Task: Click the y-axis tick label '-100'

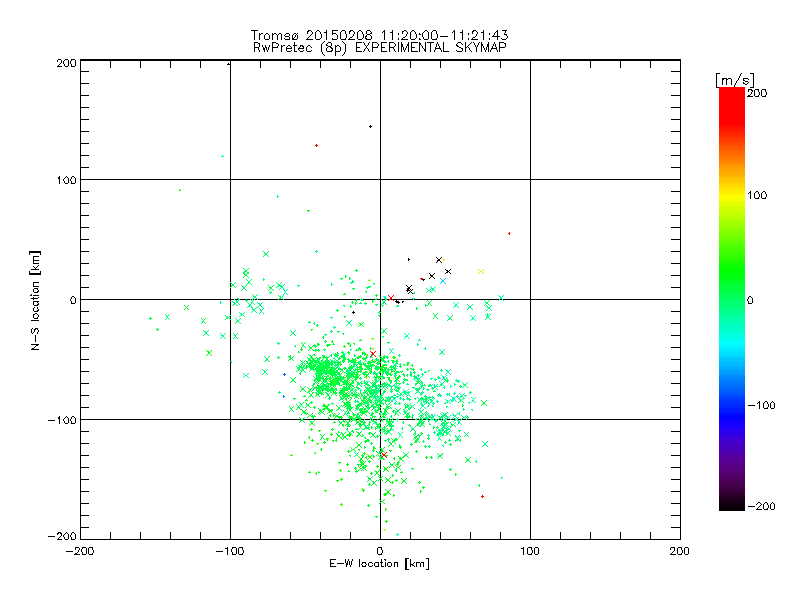Action: [62, 420]
